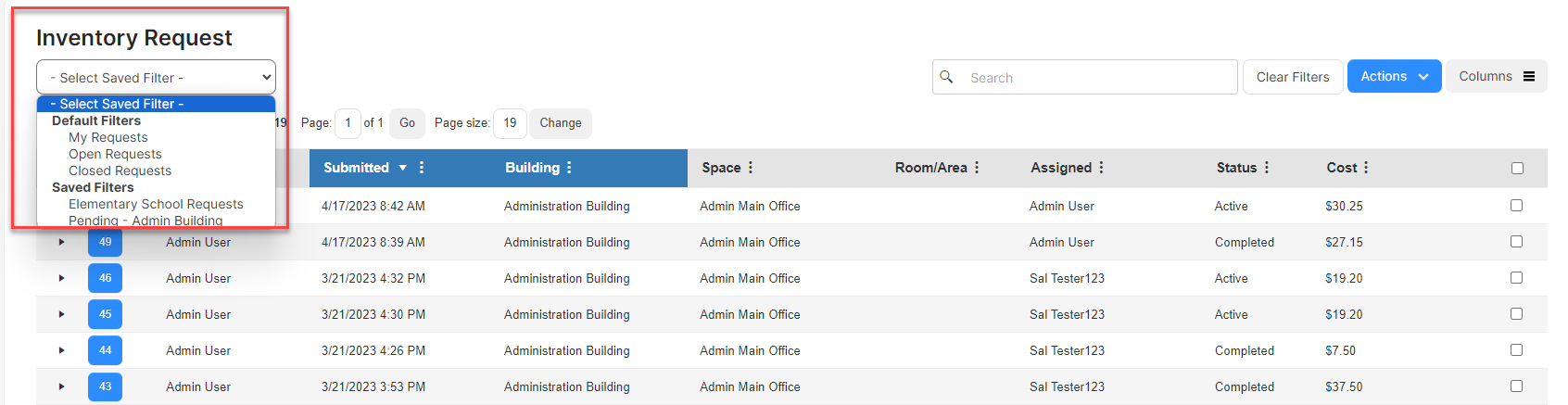
Task: Click the Change page size button
Action: coord(560,123)
